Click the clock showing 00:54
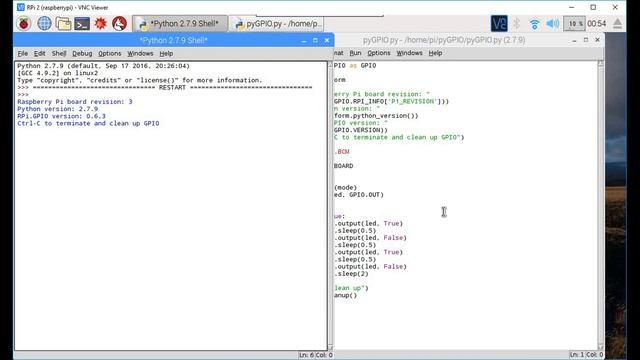The height and width of the screenshot is (360, 640). click(x=596, y=24)
